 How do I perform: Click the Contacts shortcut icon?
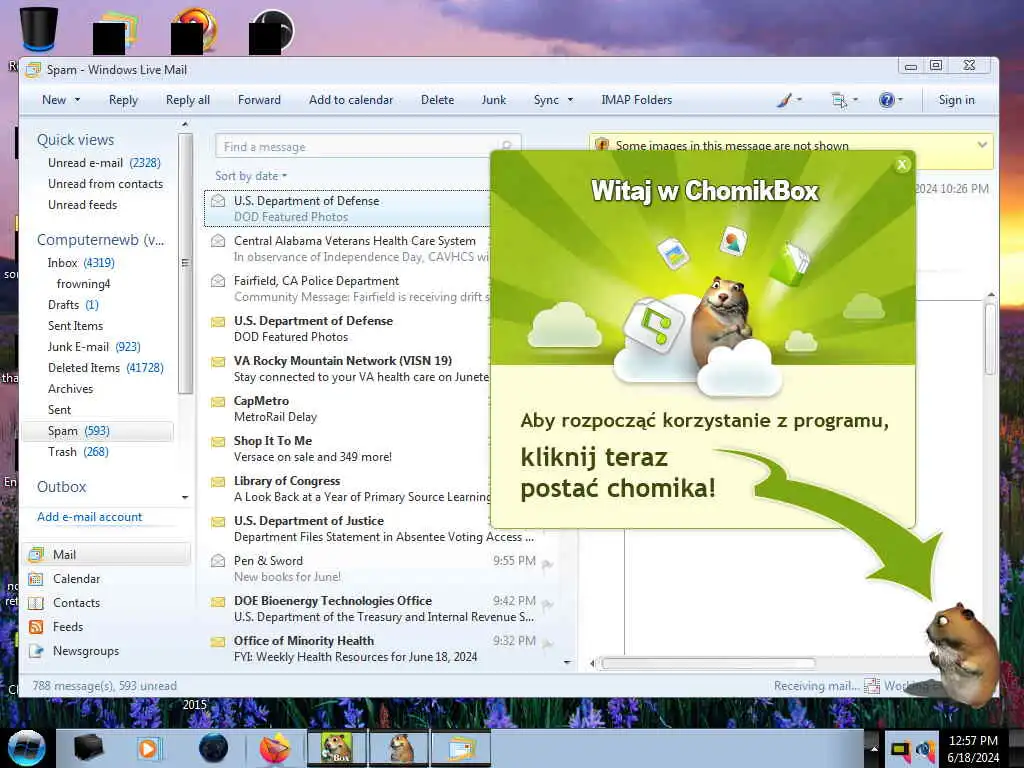pos(36,603)
